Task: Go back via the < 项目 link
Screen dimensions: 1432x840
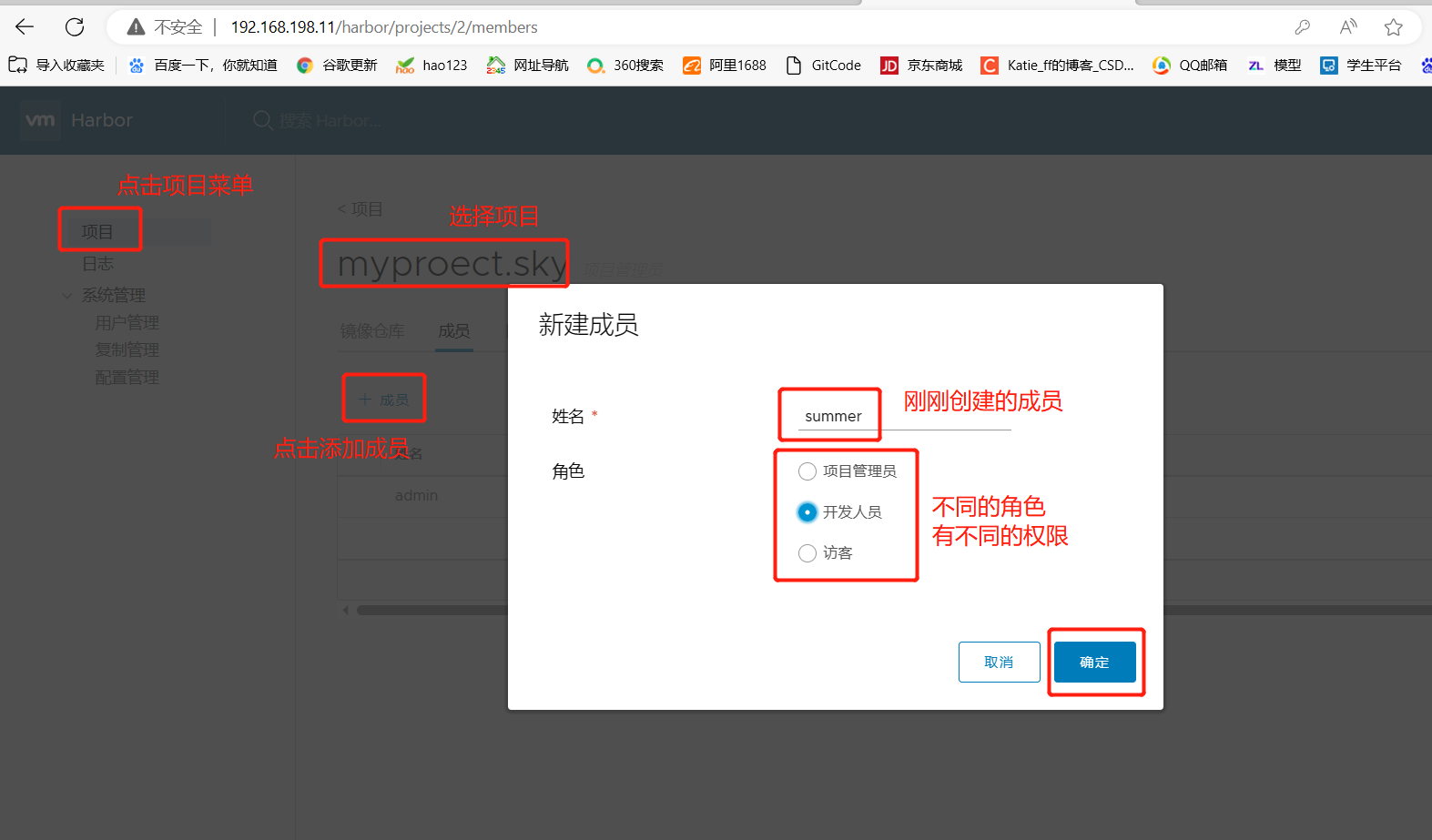Action: (361, 208)
